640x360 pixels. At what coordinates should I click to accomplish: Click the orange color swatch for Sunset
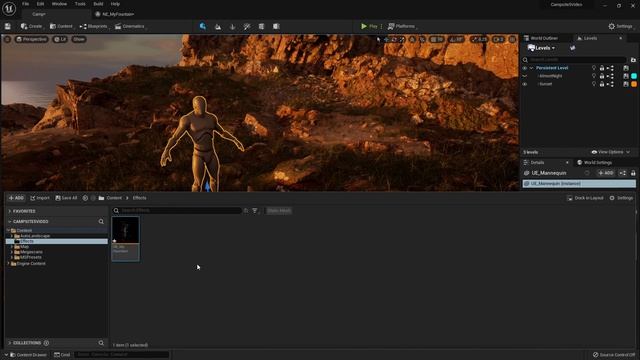pos(634,84)
